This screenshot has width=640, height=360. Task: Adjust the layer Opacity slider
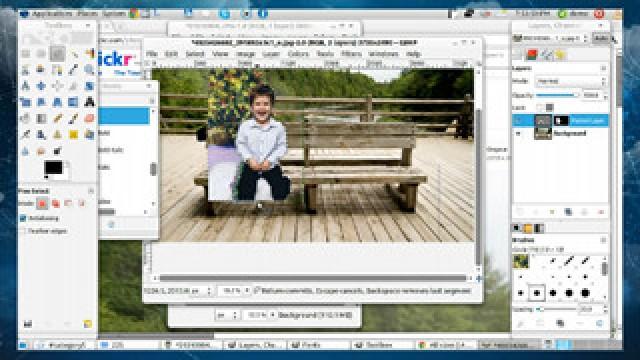(x=558, y=96)
